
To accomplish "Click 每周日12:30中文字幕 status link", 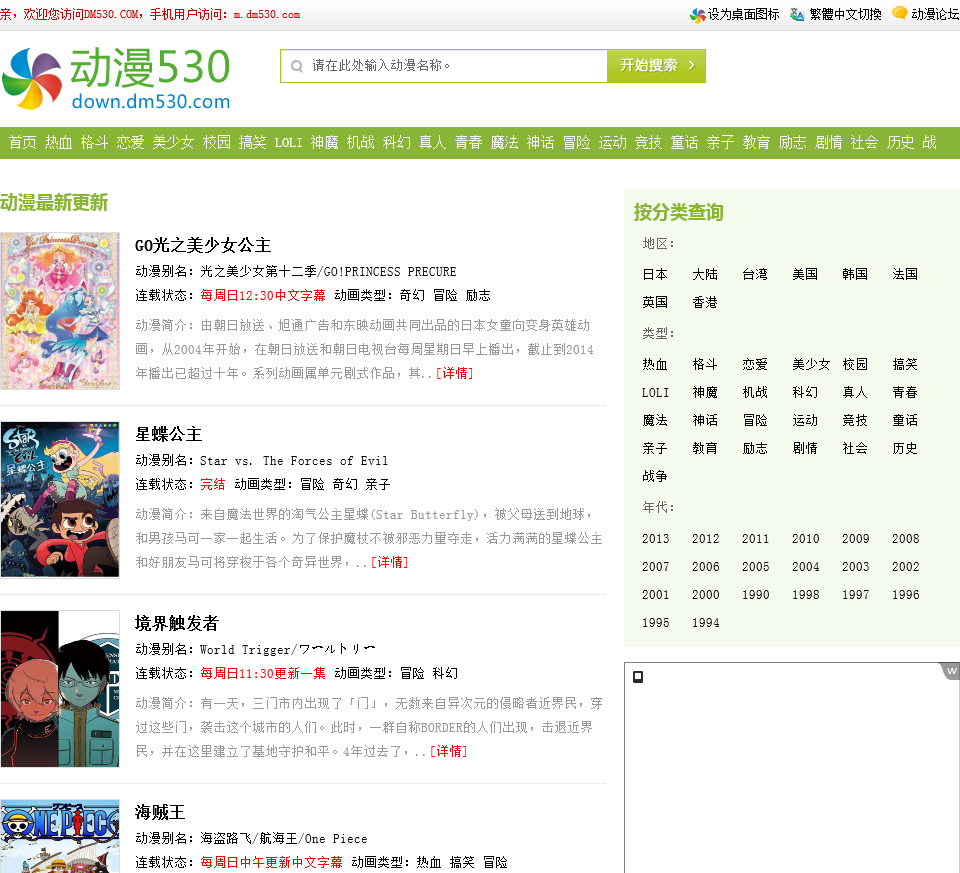I will (x=263, y=296).
